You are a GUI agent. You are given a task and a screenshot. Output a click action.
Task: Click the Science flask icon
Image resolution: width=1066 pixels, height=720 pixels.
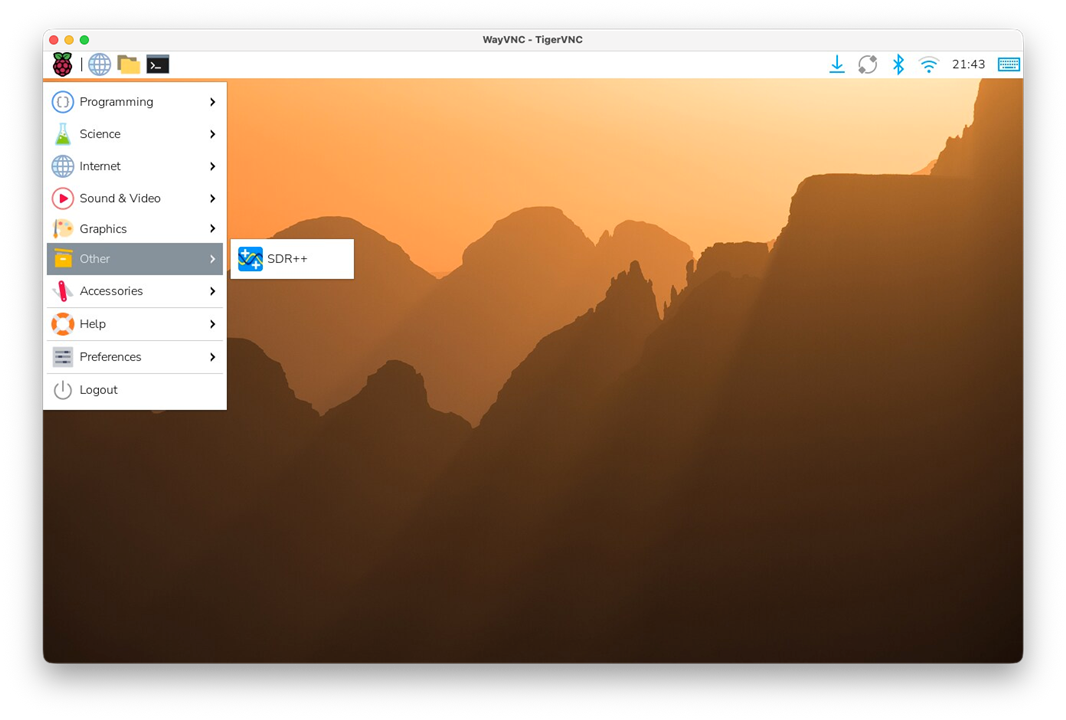point(63,134)
